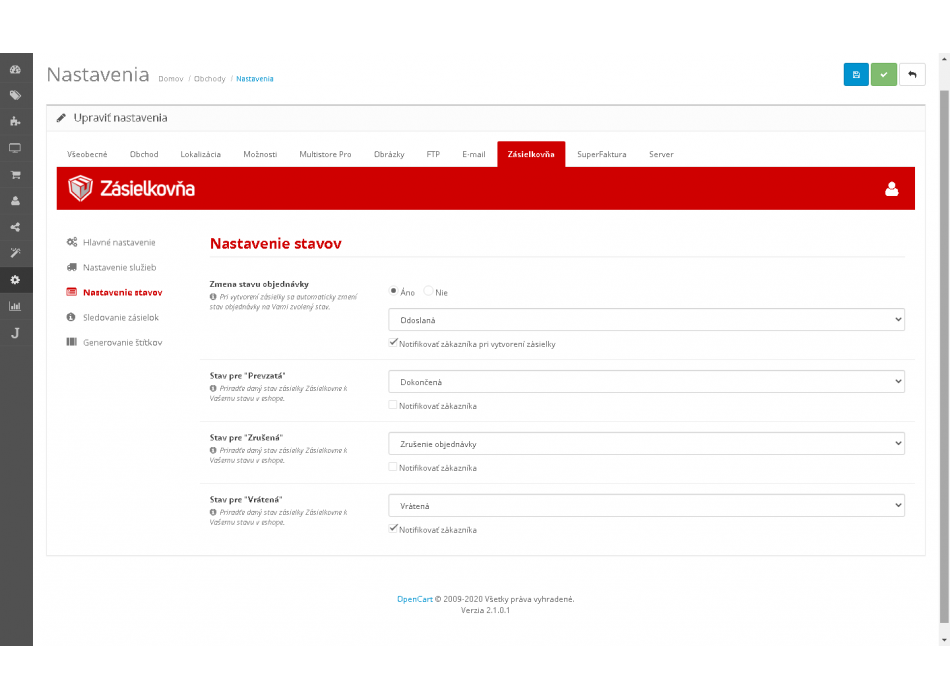The width and height of the screenshot is (950, 700).
Task: Click the blue save button
Action: (856, 75)
